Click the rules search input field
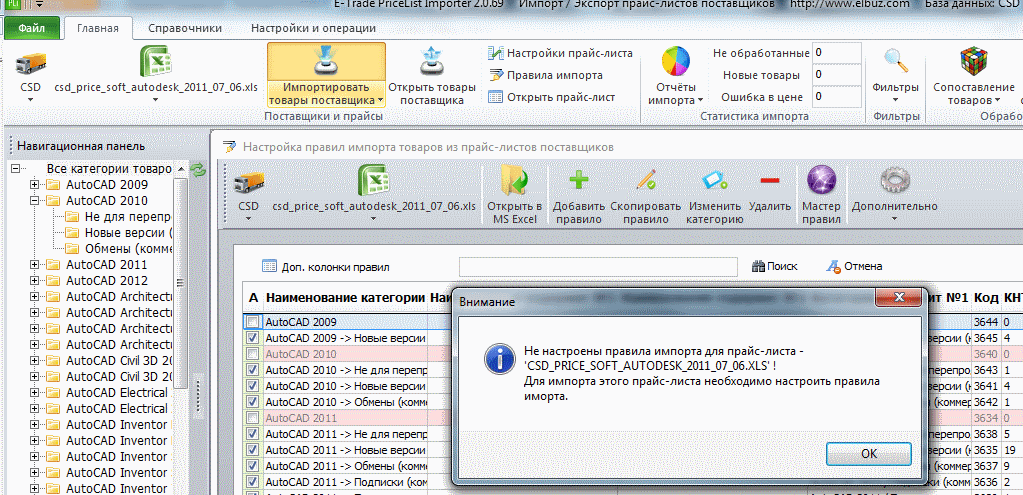The image size is (1023, 495). (598, 267)
